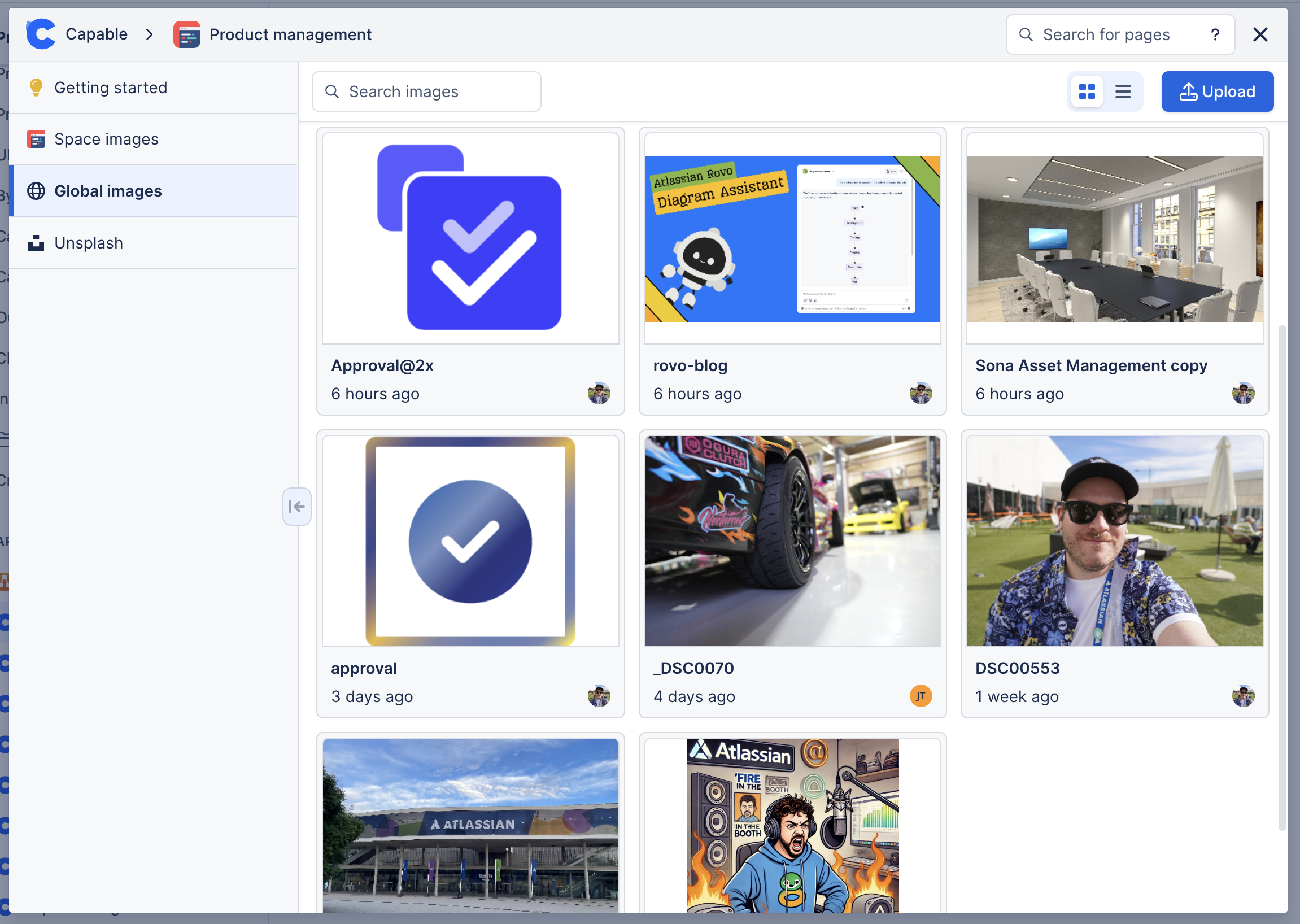
Task: Click uploader avatar on DSC00553 card
Action: 1243,696
